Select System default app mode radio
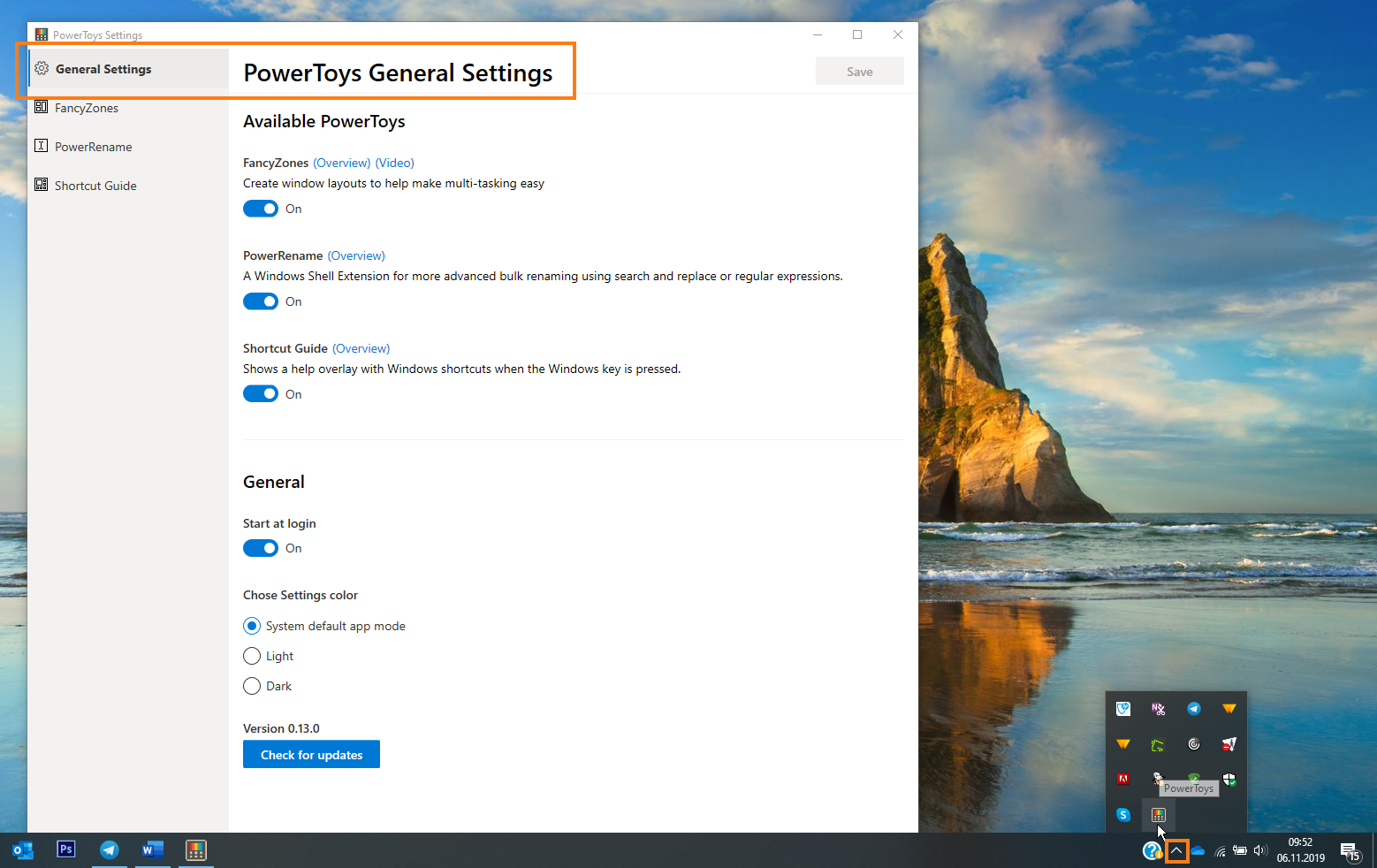The height and width of the screenshot is (868, 1377). coord(252,626)
